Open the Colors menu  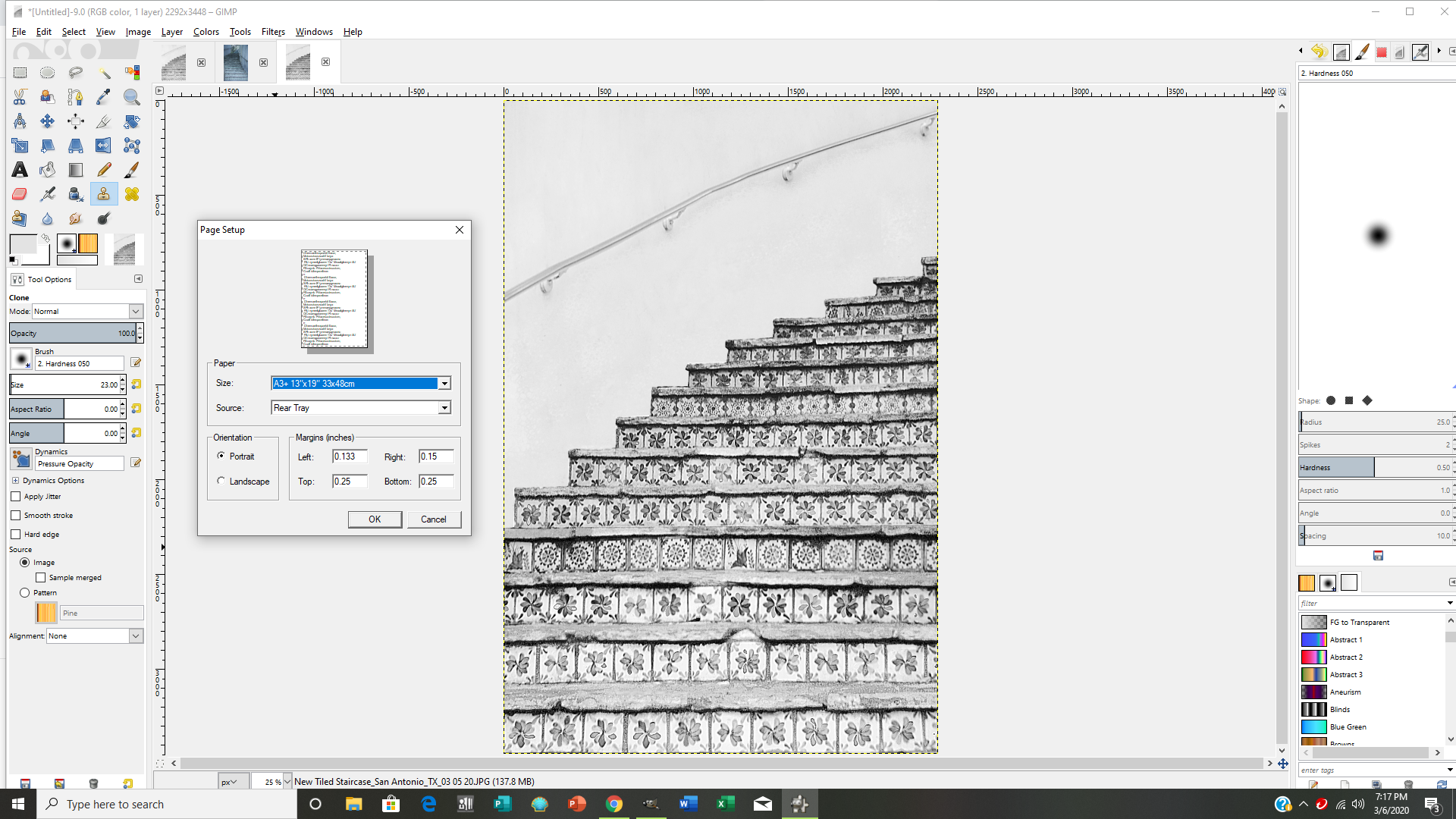[206, 32]
